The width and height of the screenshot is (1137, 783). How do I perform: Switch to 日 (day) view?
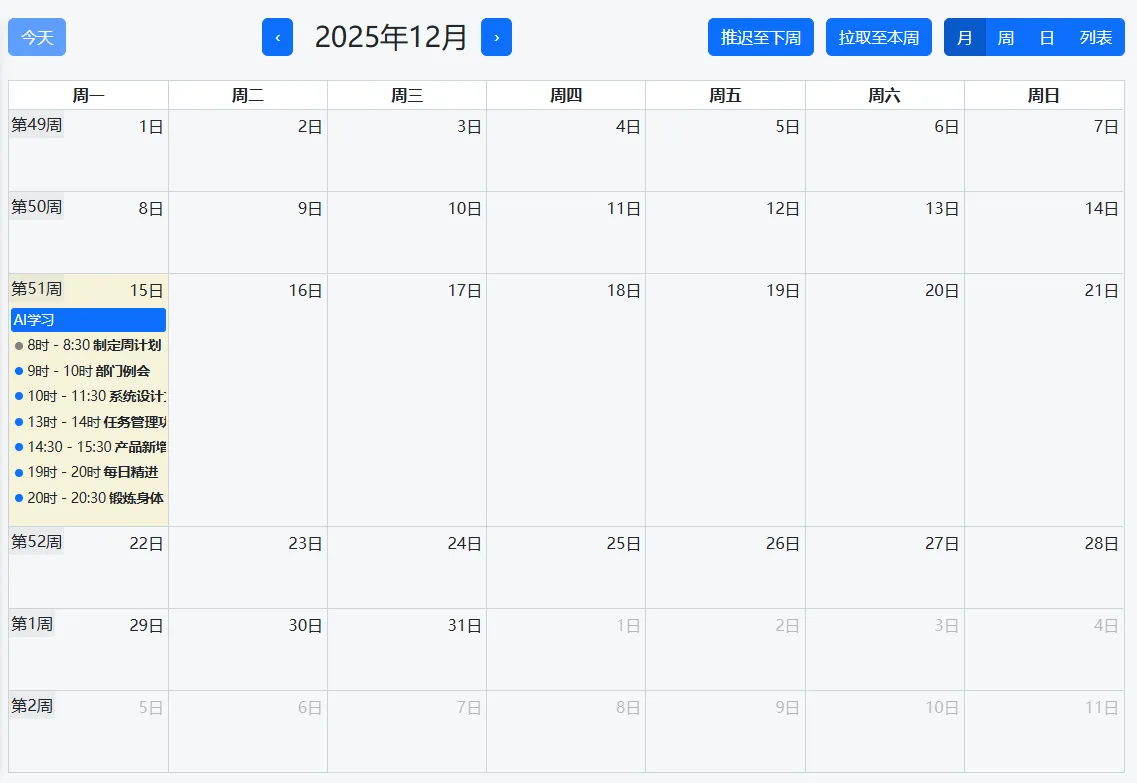point(1046,37)
